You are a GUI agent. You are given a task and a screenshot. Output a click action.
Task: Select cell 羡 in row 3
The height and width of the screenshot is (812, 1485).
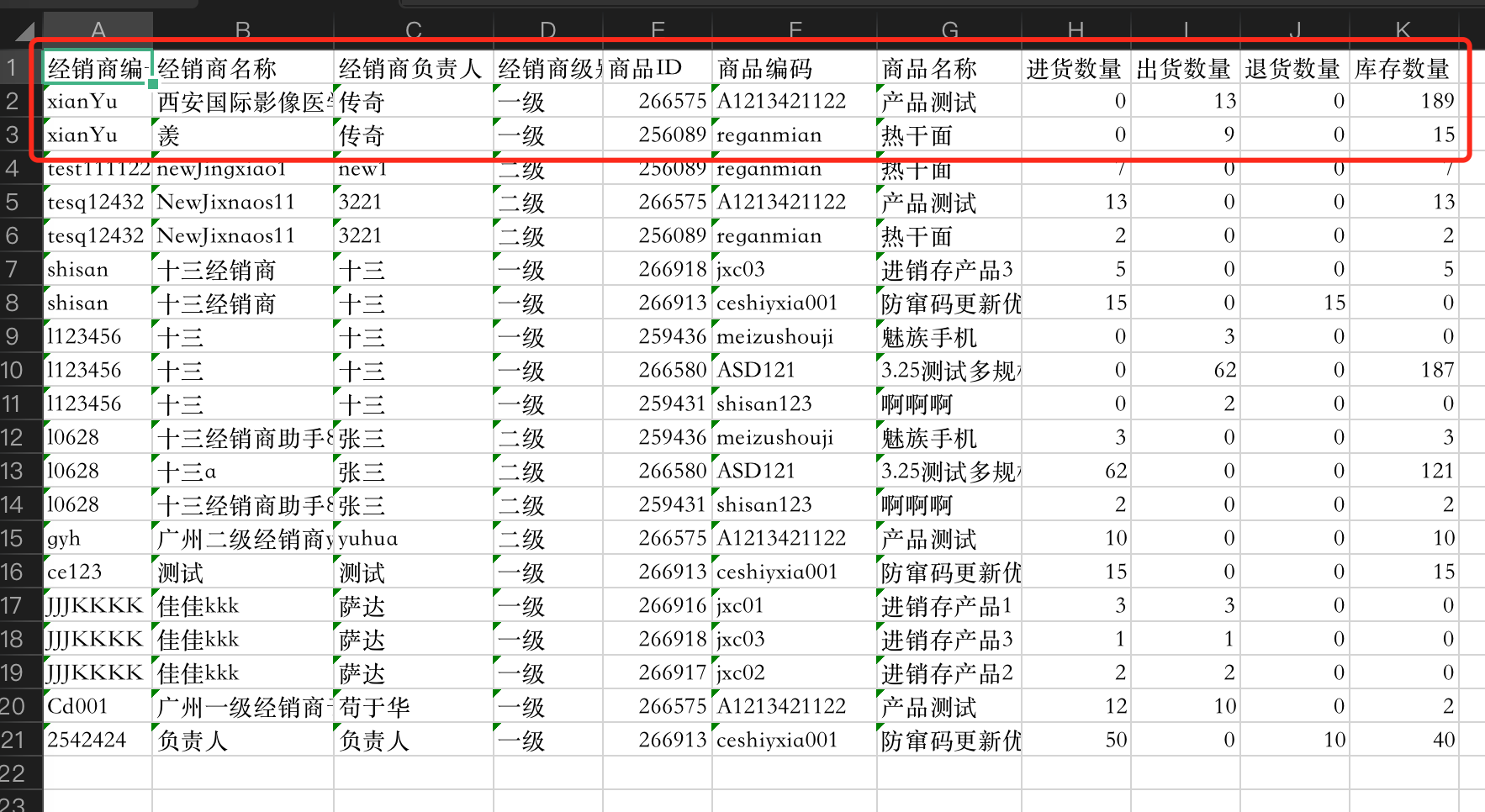(x=243, y=134)
